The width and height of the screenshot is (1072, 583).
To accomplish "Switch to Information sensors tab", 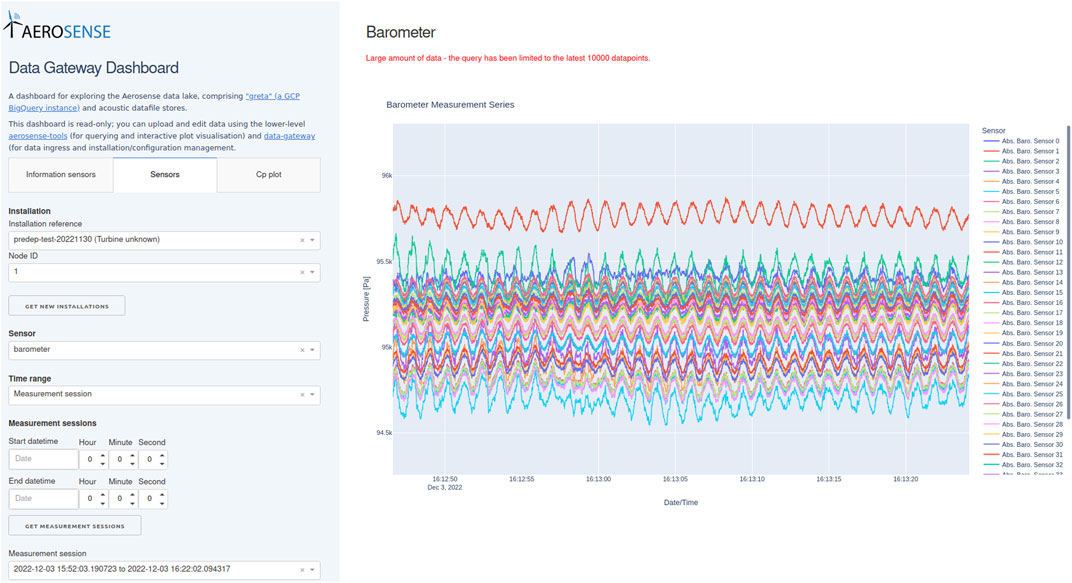I will point(61,175).
